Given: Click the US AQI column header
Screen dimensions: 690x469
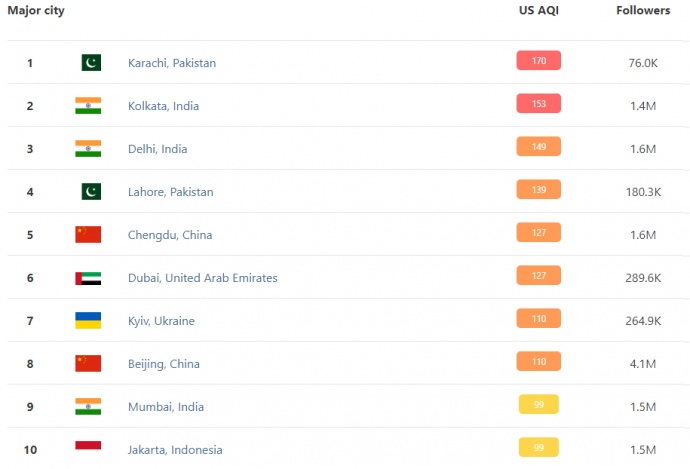Looking at the screenshot, I should point(540,11).
